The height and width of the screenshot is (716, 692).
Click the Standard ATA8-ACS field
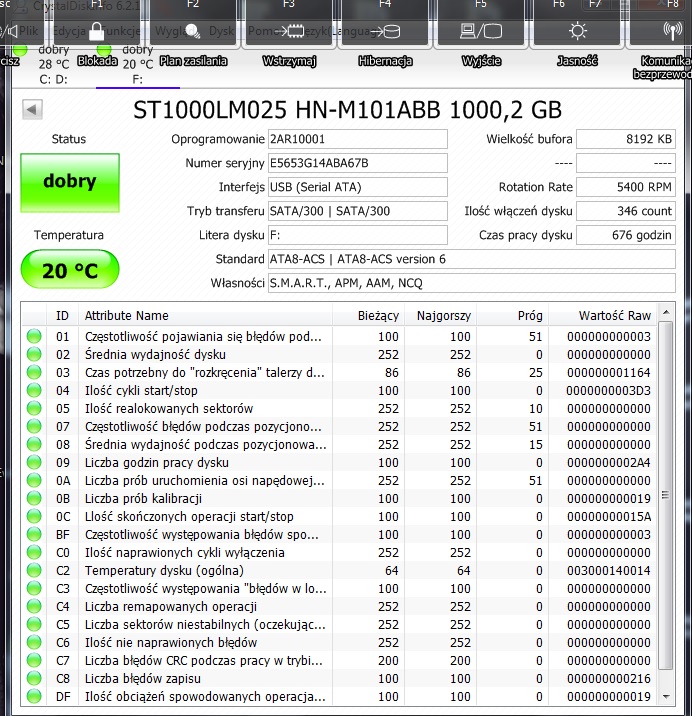(x=472, y=259)
